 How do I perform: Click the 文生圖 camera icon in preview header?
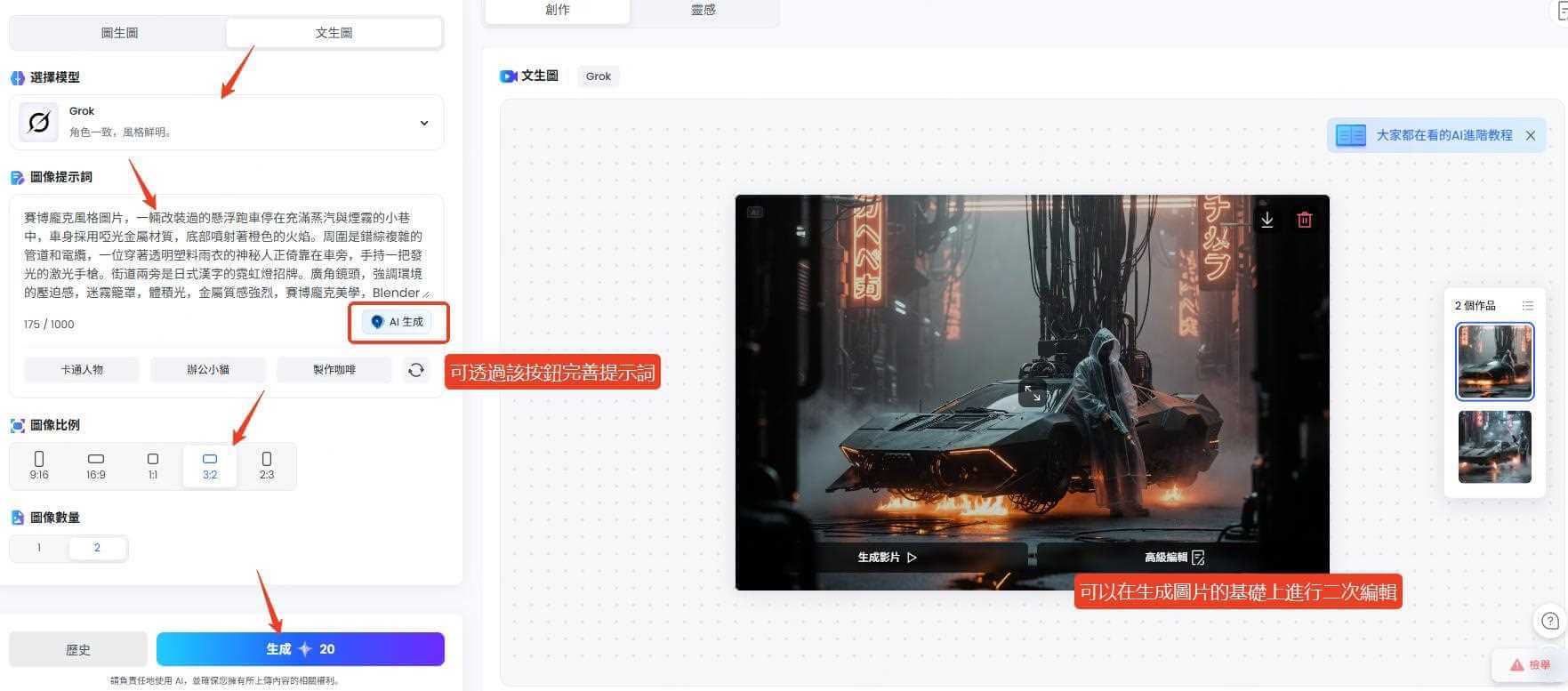[508, 76]
